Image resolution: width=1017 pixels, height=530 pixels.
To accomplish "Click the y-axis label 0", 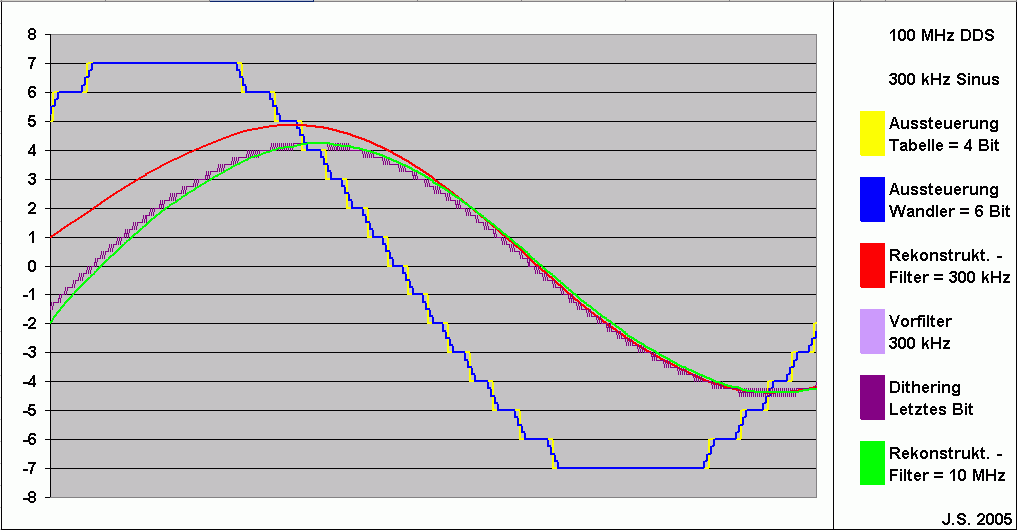I will pos(32,266).
